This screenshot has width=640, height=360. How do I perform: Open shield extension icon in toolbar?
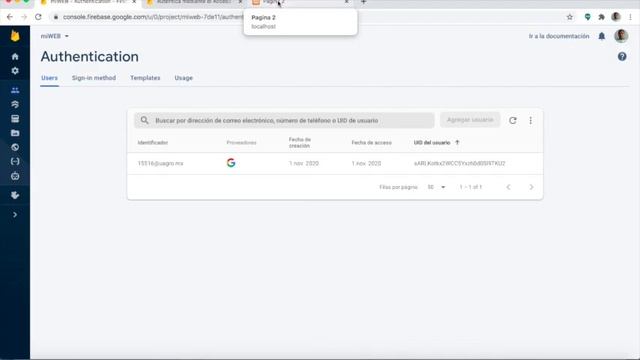(587, 17)
